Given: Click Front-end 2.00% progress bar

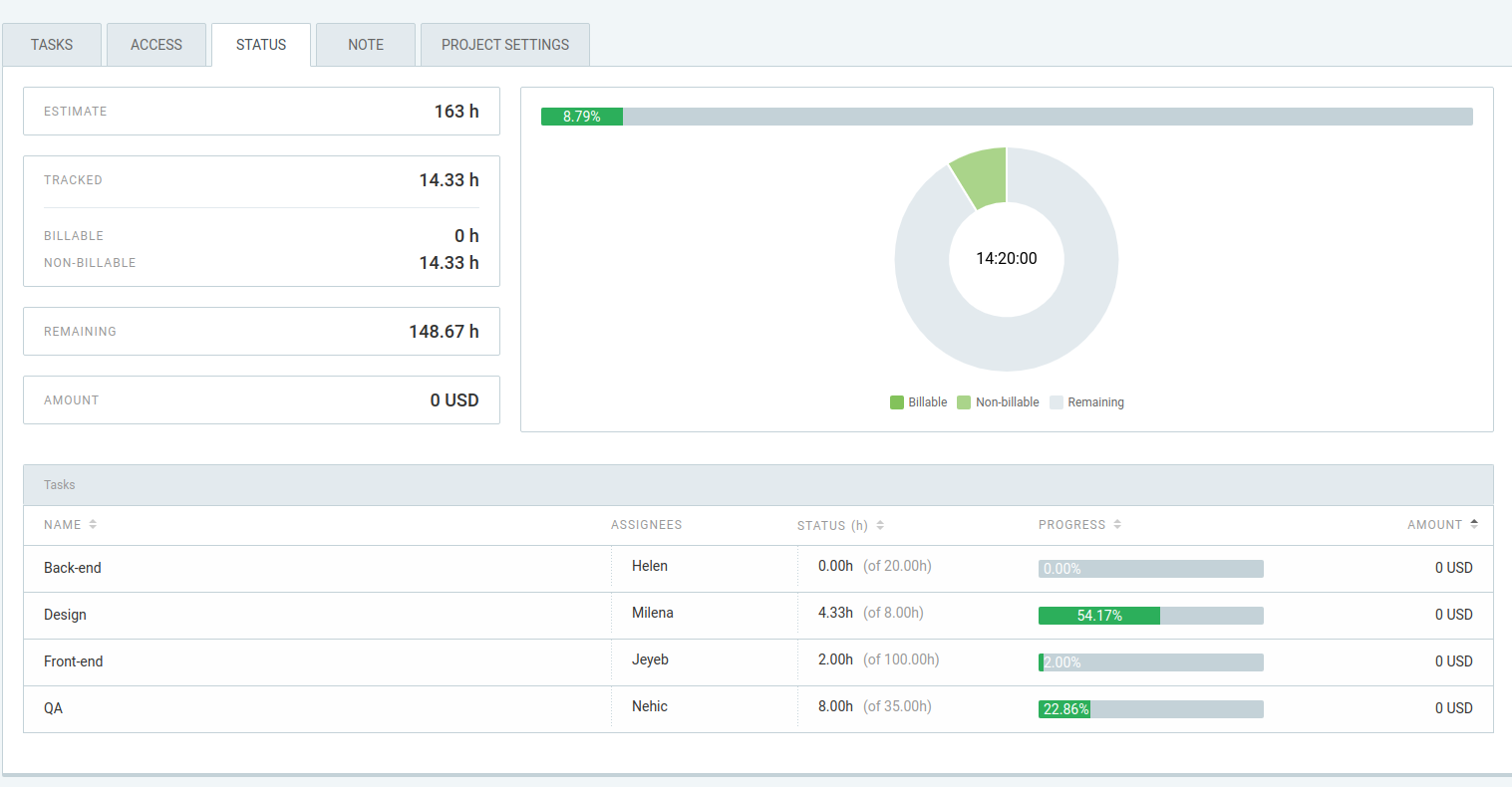Looking at the screenshot, I should [x=1151, y=662].
